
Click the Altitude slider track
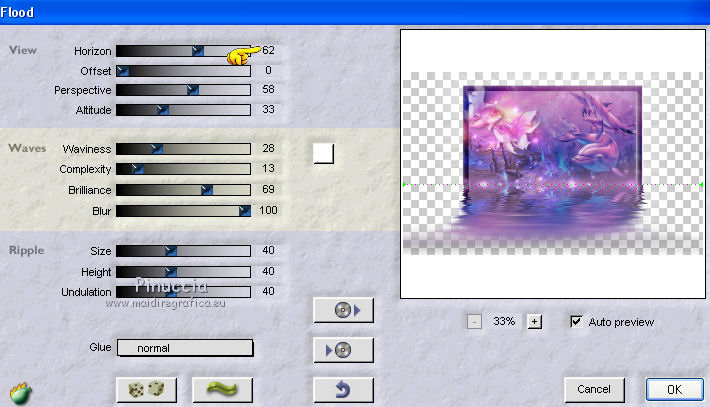[183, 110]
